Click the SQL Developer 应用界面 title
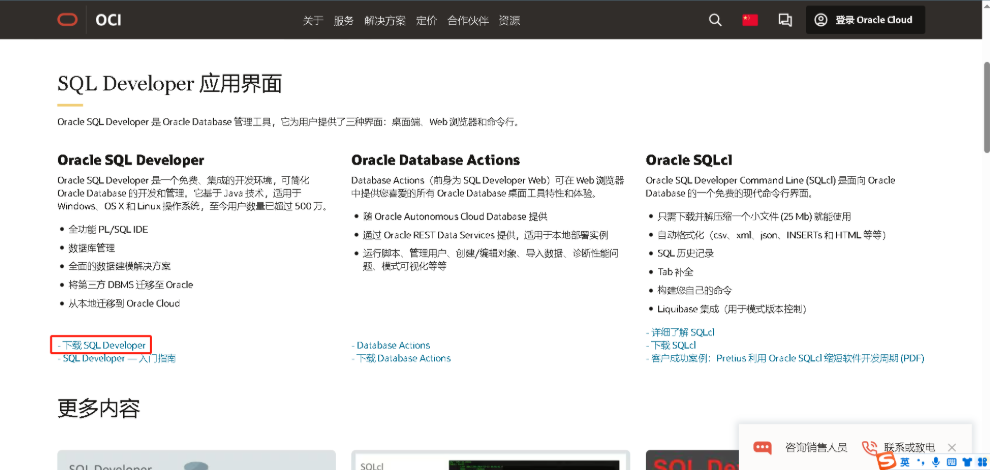 (169, 85)
